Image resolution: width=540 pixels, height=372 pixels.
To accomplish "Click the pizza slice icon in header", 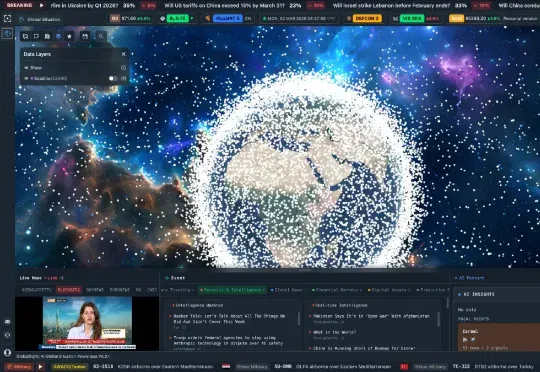I will tap(207, 18).
